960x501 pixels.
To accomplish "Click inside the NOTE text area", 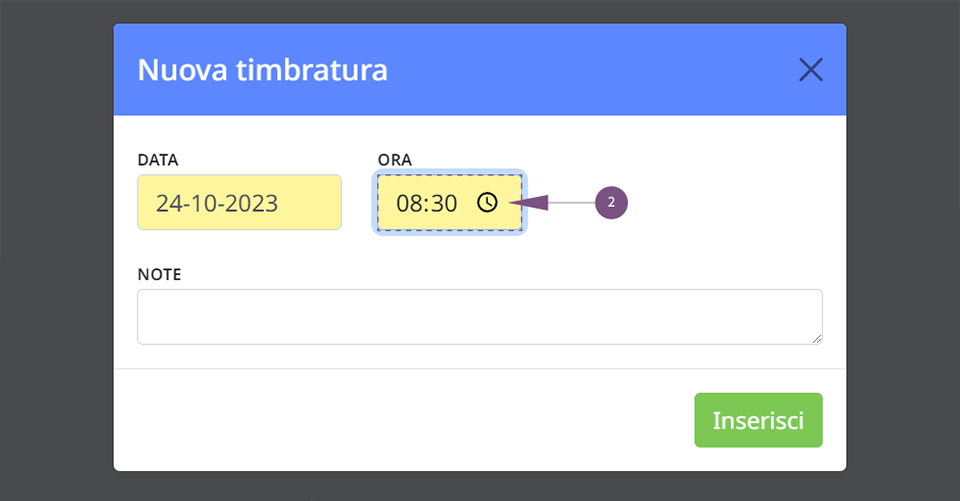I will (479, 317).
